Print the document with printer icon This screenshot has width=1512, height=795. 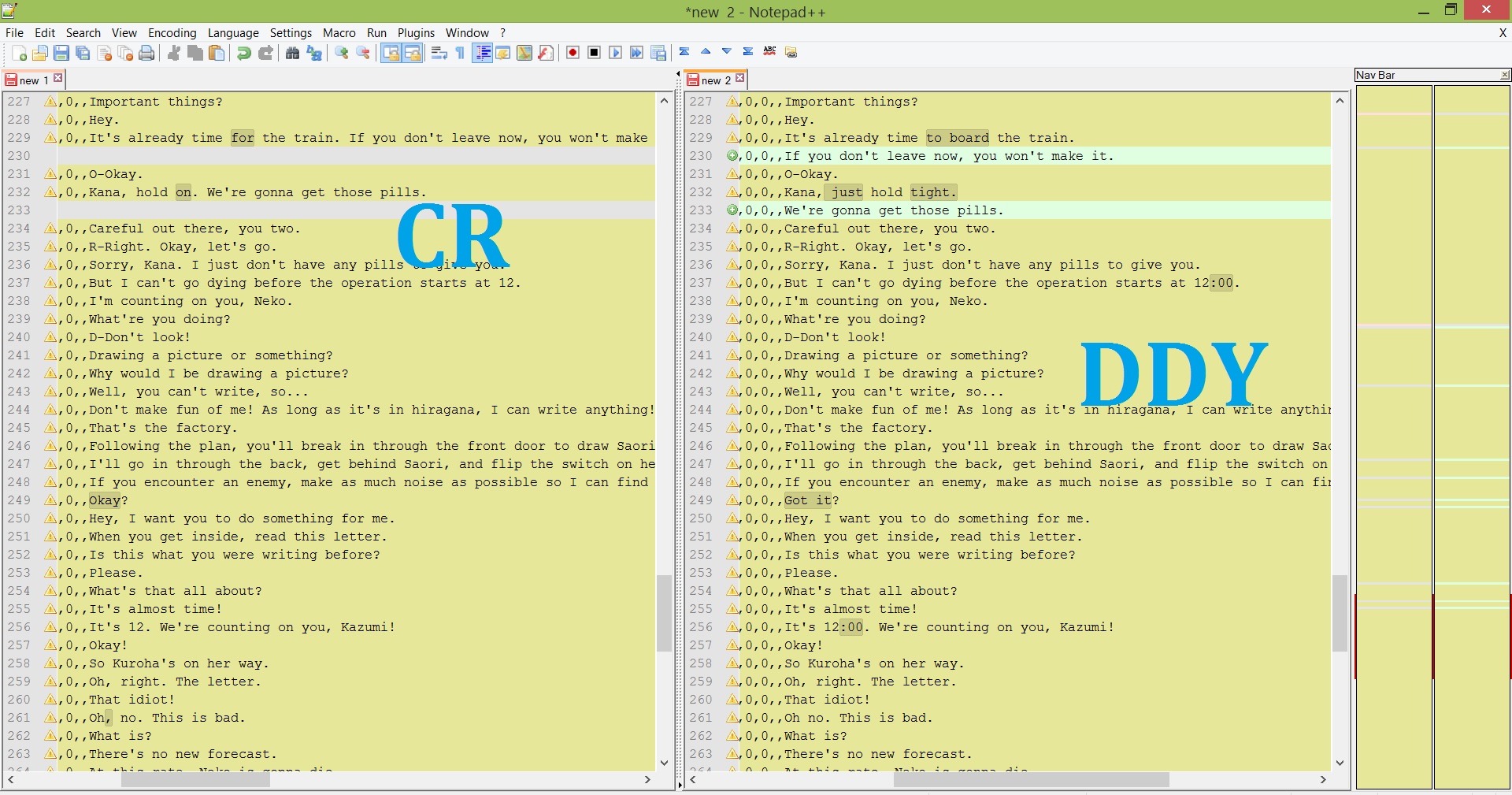146,53
